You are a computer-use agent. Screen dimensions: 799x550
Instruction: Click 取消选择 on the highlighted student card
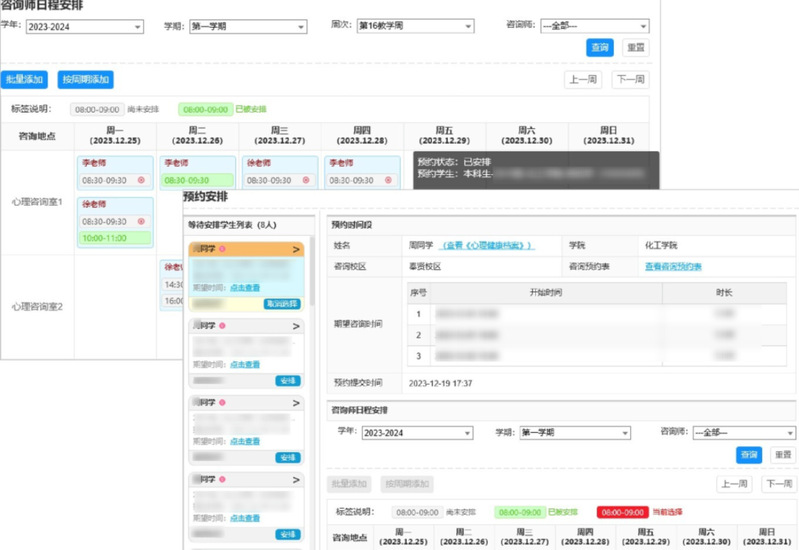(x=282, y=303)
